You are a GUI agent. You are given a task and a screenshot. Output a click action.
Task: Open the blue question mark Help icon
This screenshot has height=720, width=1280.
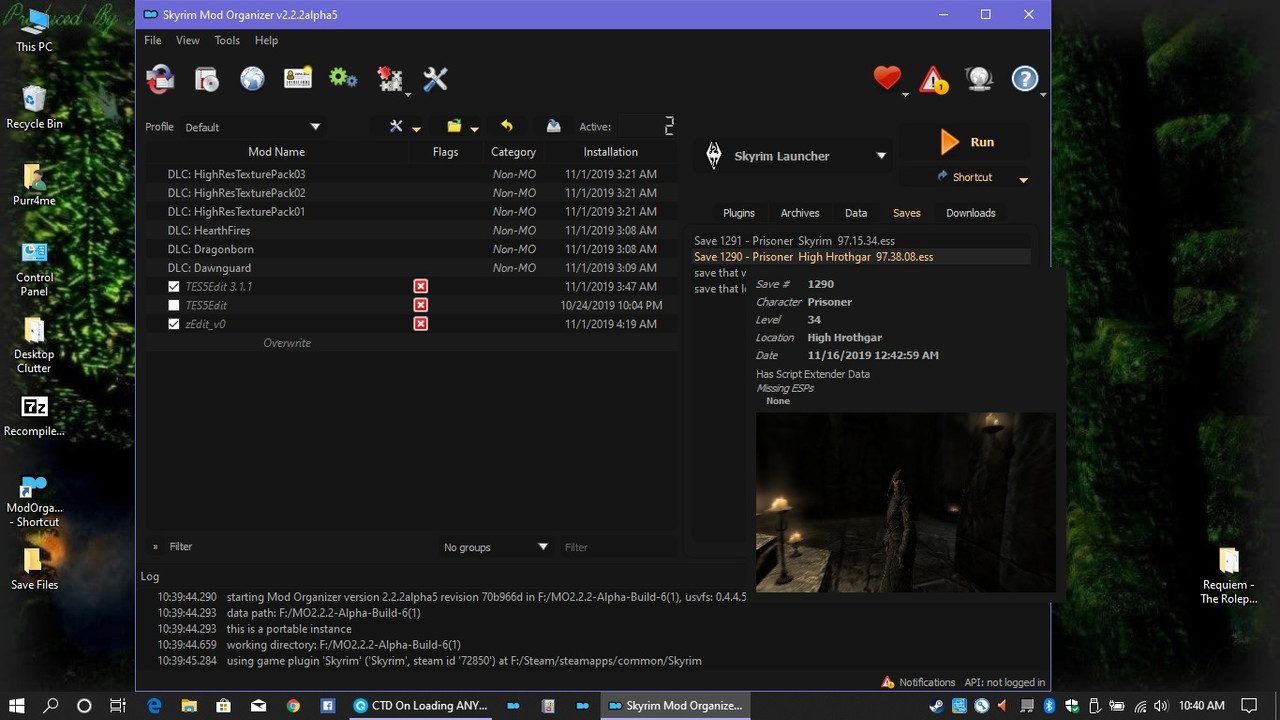(x=1025, y=79)
